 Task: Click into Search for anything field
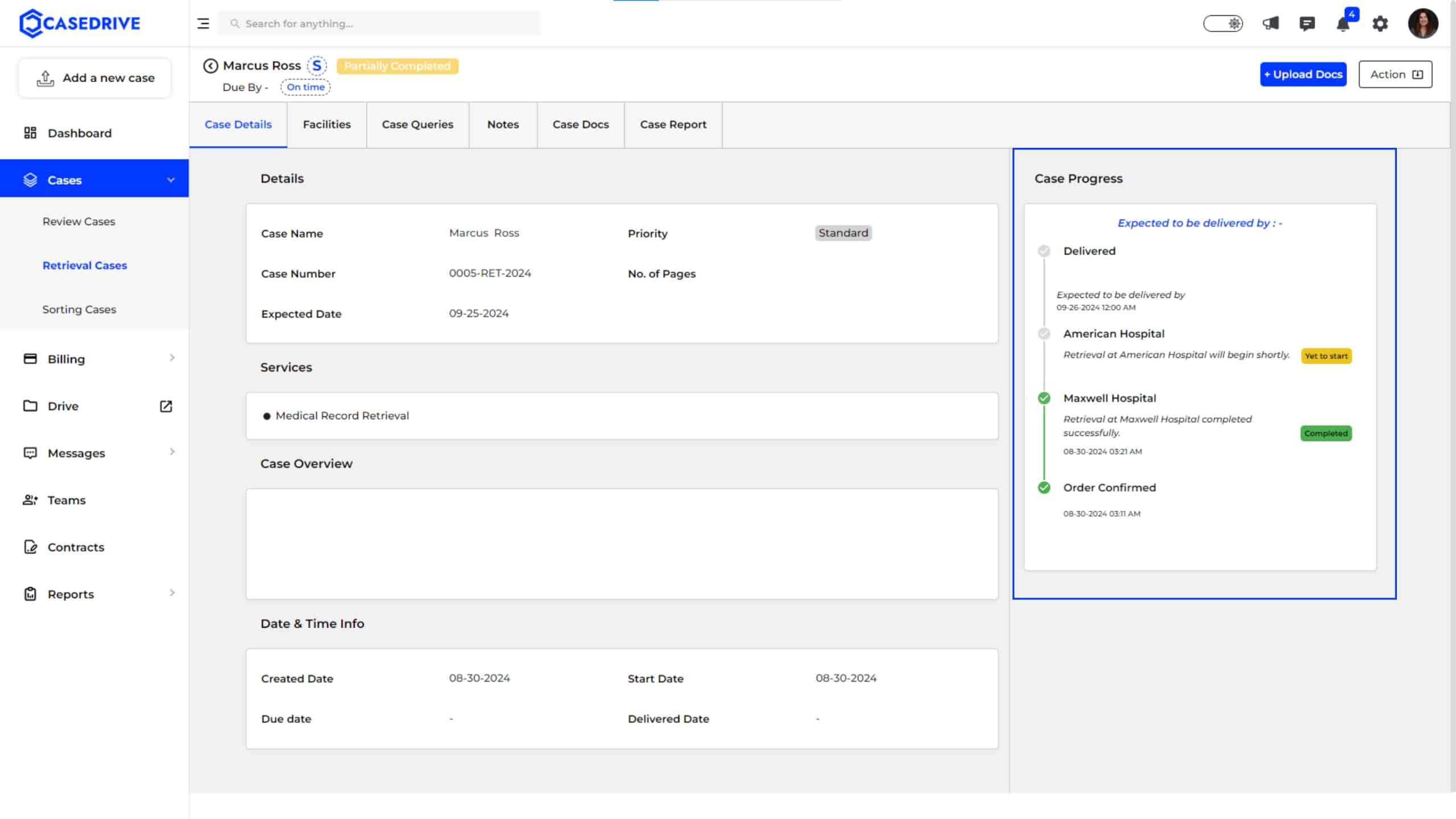click(379, 23)
